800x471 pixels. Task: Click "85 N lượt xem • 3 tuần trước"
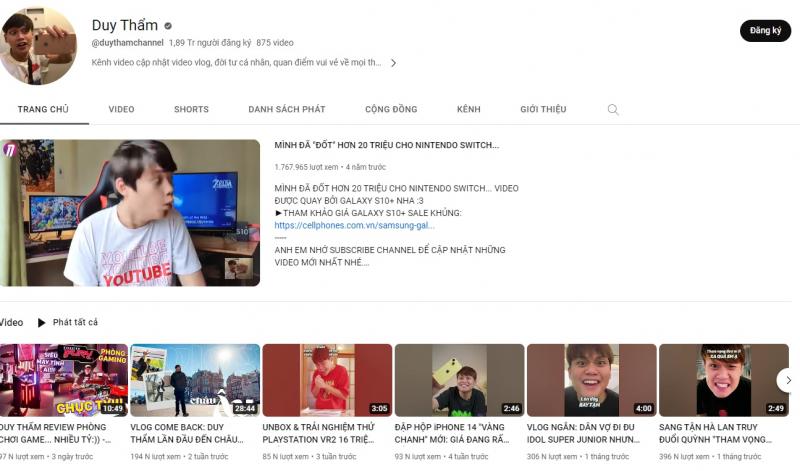(309, 456)
